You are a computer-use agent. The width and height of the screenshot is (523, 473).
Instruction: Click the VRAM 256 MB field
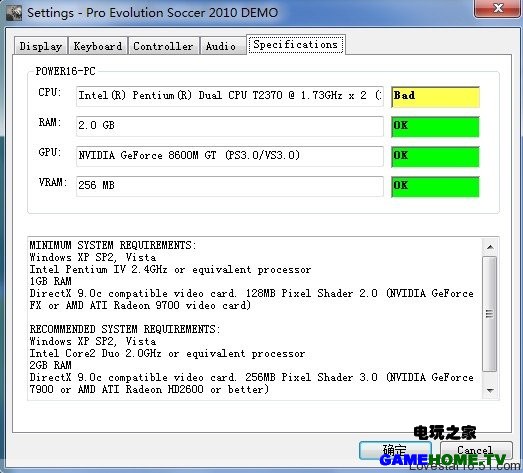click(x=229, y=186)
